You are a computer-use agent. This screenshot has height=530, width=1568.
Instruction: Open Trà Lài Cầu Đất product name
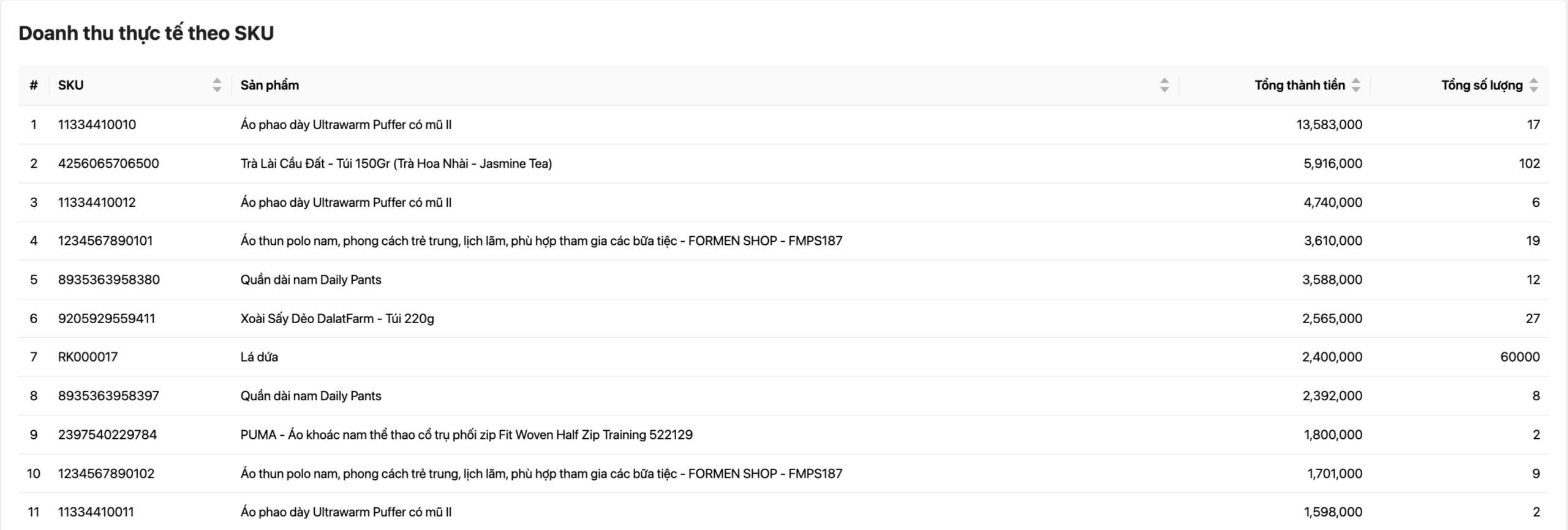point(396,163)
